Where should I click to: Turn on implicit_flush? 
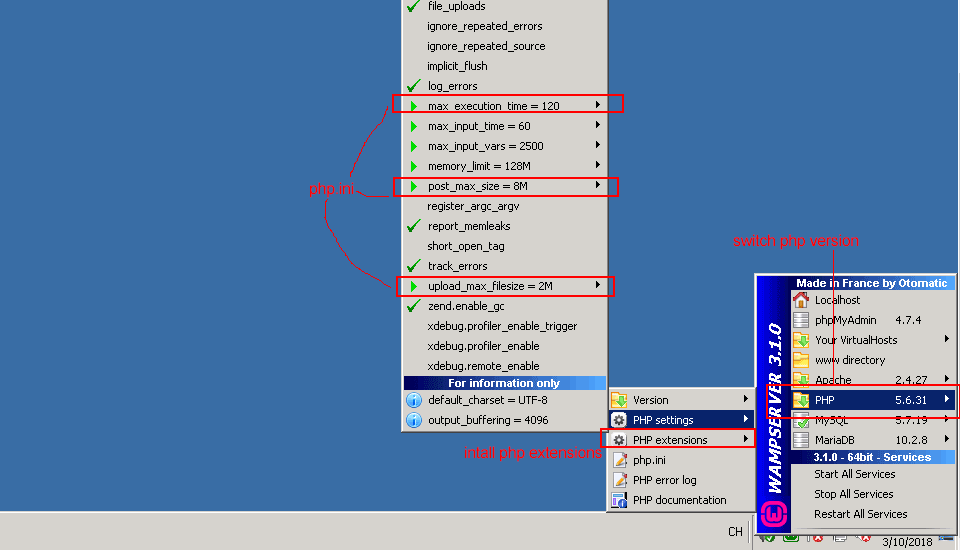pyautogui.click(x=505, y=66)
